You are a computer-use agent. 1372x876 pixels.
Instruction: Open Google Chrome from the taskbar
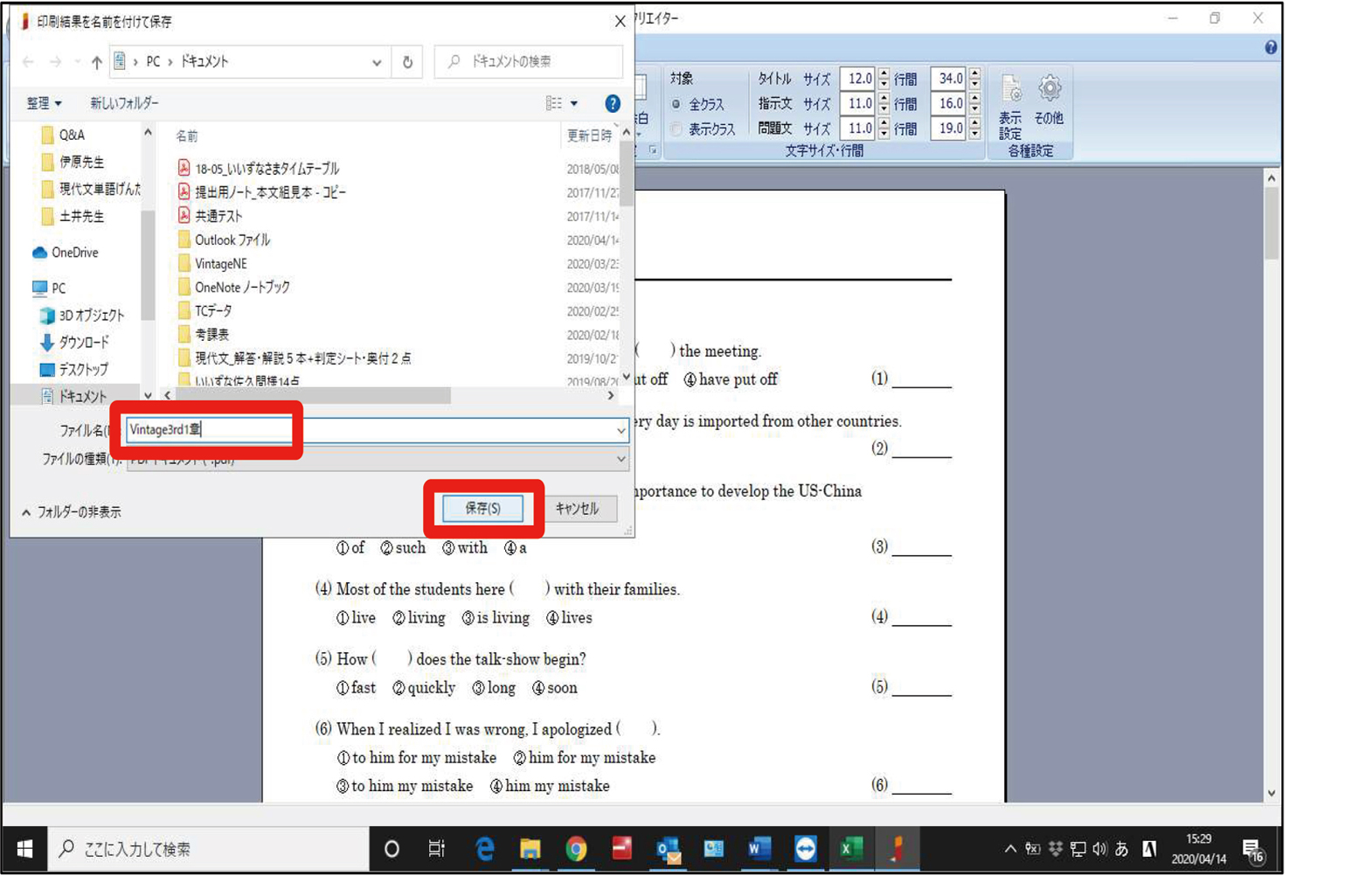[x=576, y=848]
